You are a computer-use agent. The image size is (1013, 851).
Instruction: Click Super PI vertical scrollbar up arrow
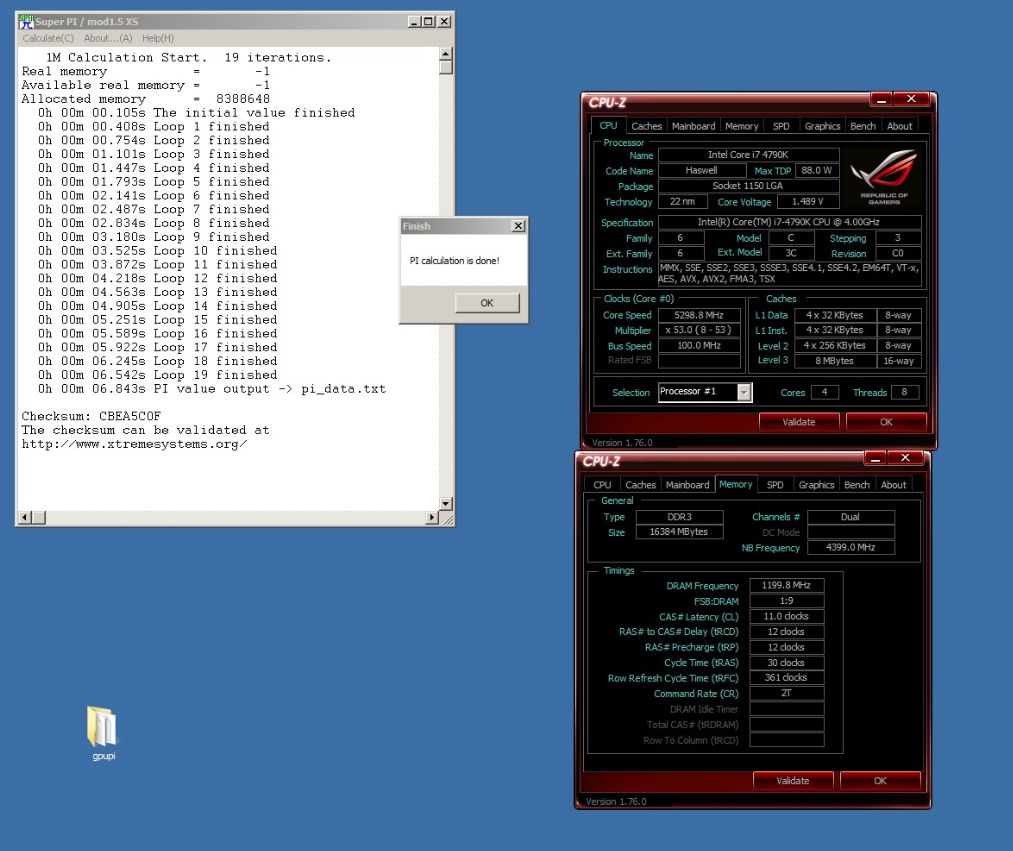tap(445, 54)
